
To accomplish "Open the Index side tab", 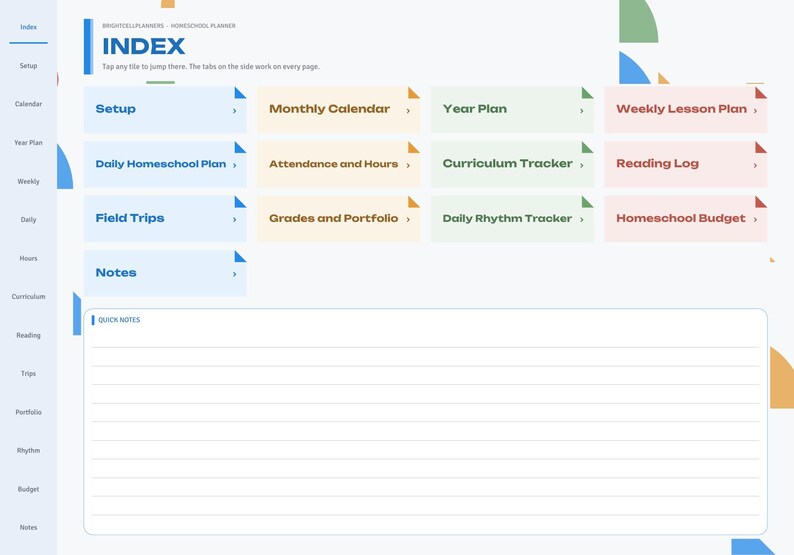I will (x=28, y=27).
